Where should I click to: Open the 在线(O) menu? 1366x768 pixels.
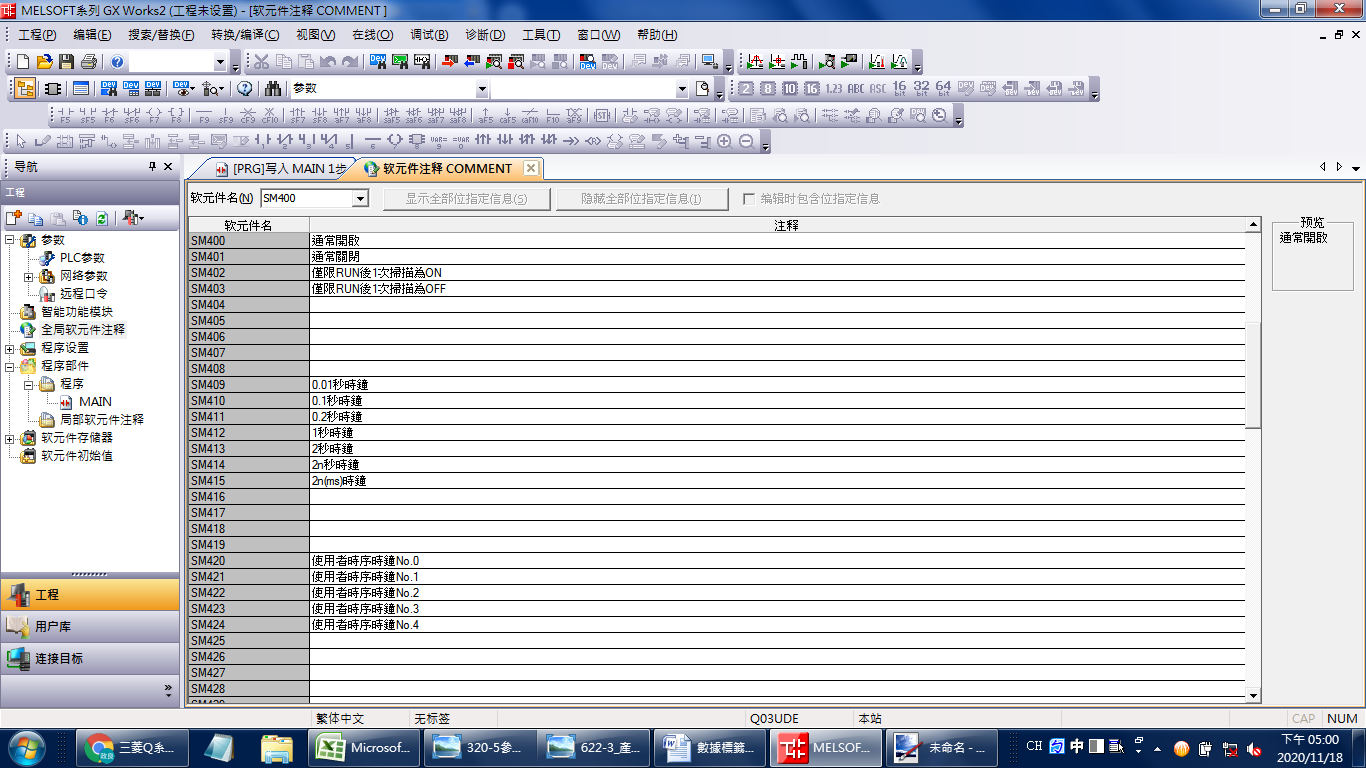click(372, 35)
